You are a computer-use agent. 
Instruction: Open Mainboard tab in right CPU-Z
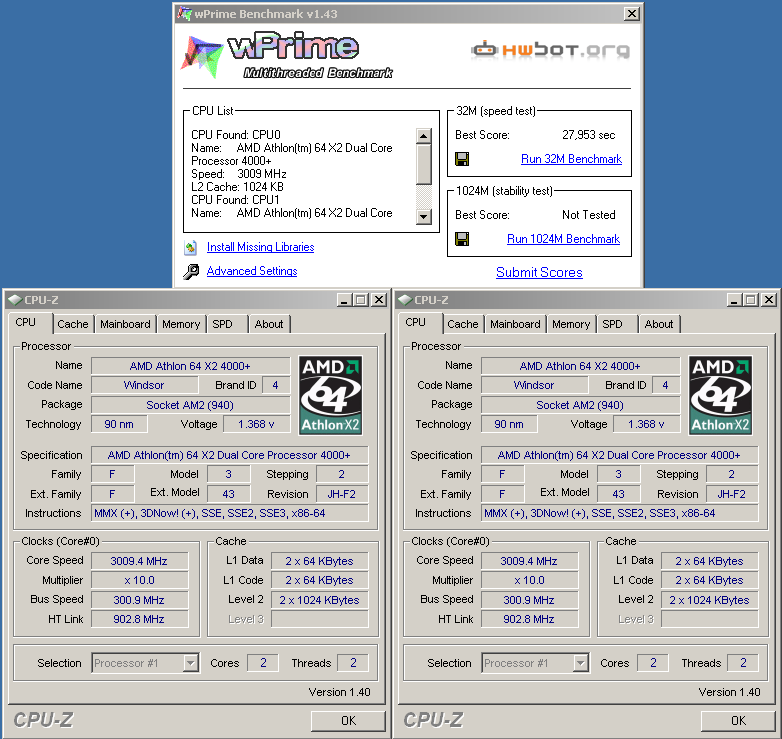click(x=515, y=324)
